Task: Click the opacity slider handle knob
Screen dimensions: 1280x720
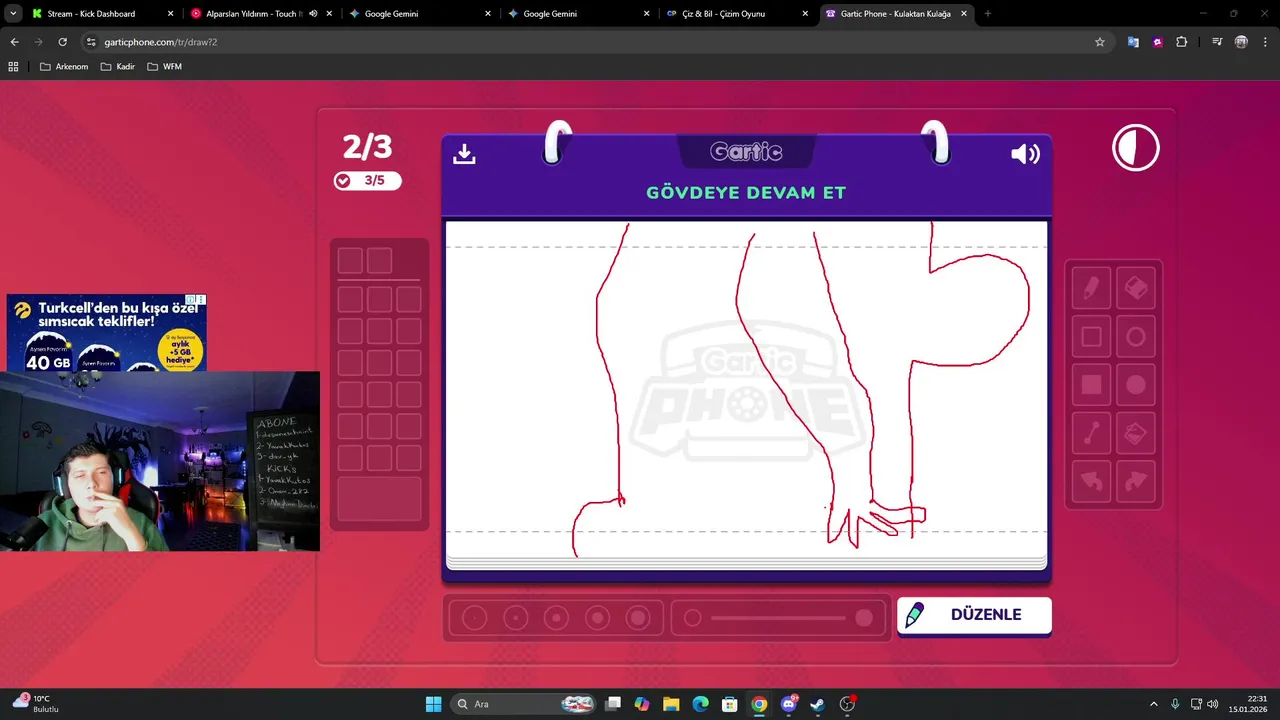Action: [864, 618]
